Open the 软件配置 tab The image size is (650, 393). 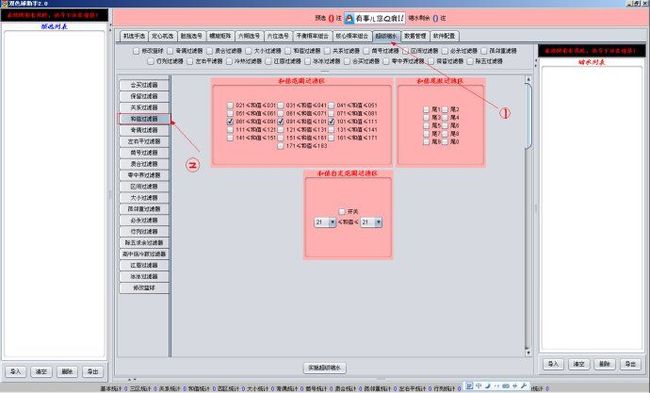coord(444,36)
